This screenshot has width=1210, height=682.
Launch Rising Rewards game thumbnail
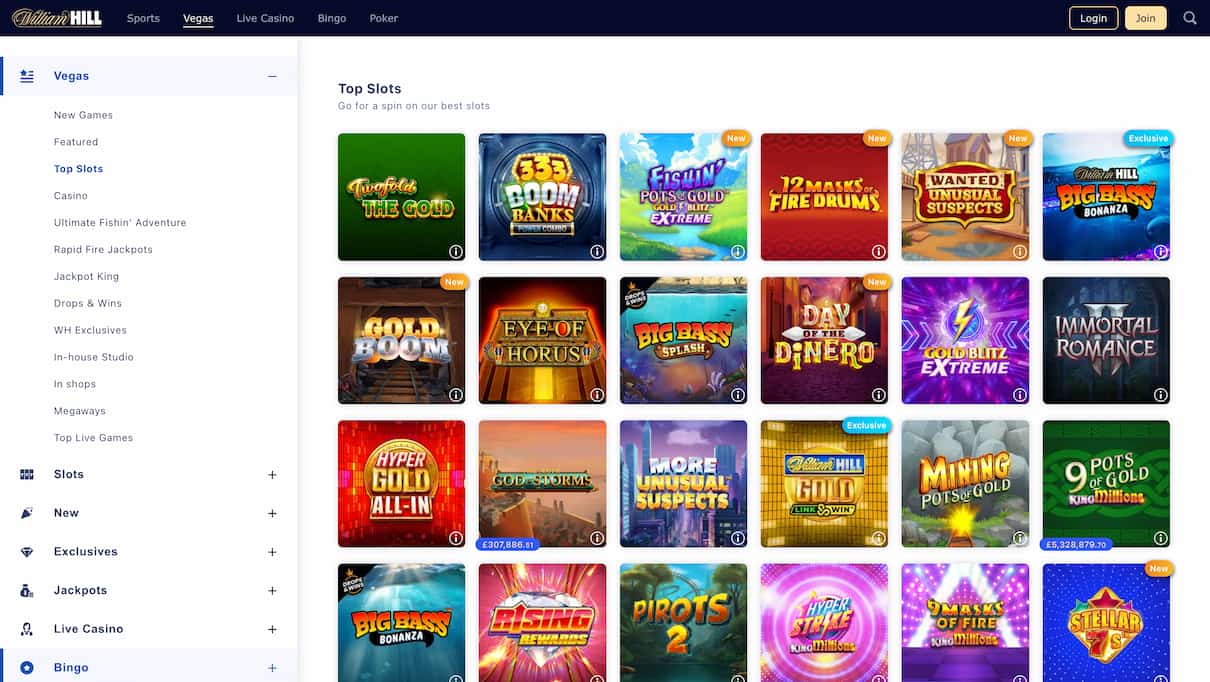pyautogui.click(x=542, y=623)
